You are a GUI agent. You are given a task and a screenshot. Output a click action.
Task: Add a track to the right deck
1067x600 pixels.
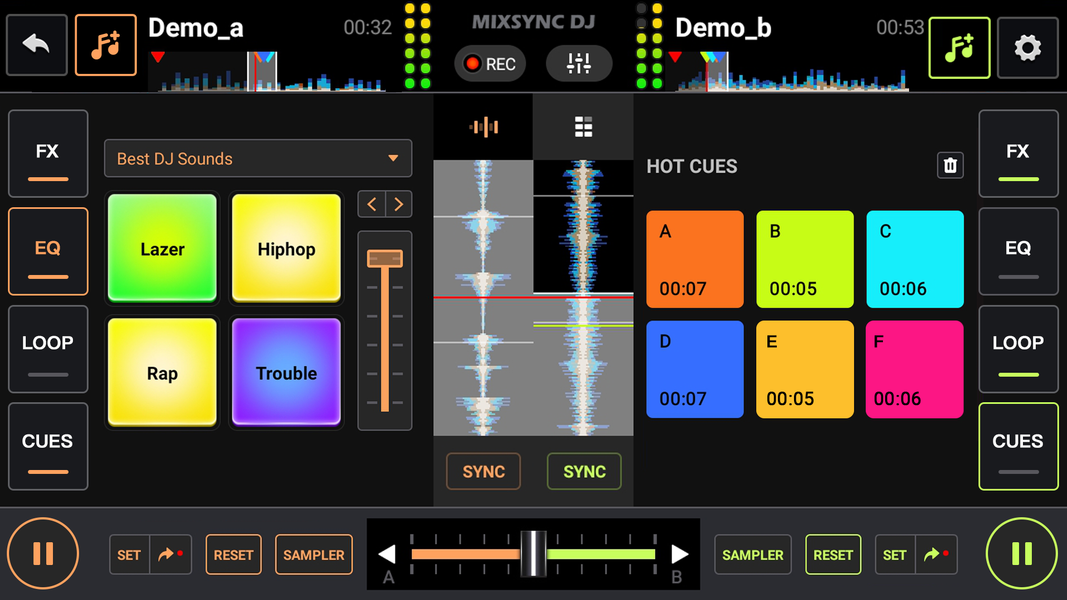click(959, 47)
